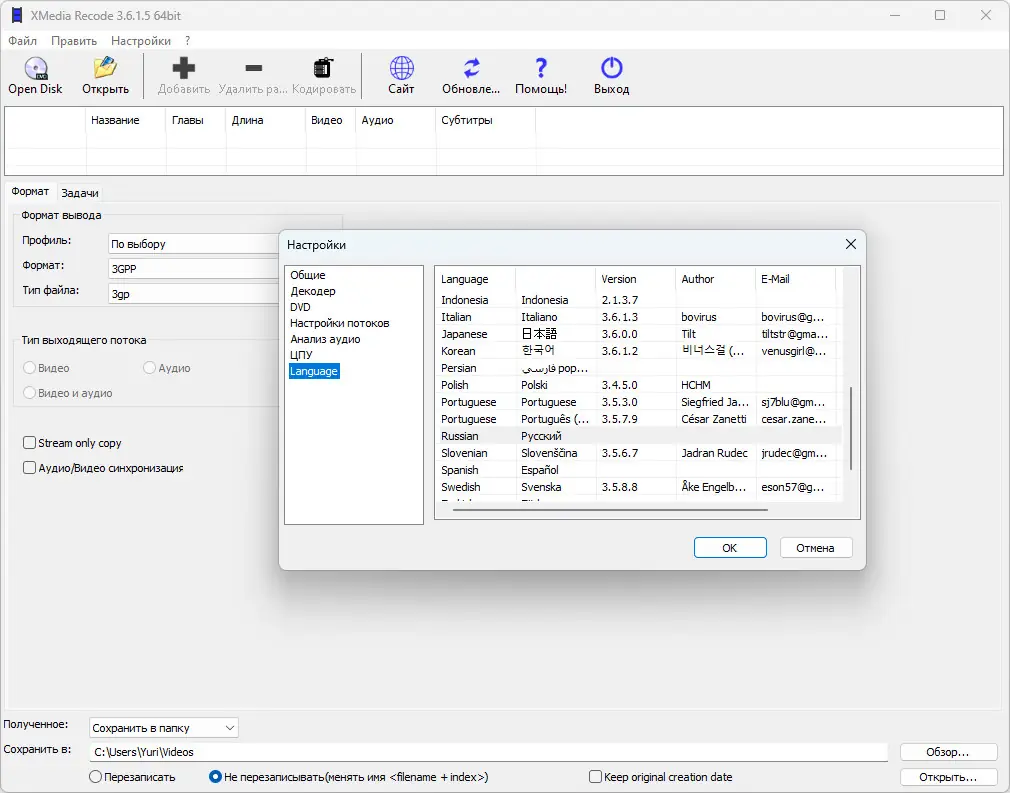Click OK in the settings dialog

click(x=730, y=548)
